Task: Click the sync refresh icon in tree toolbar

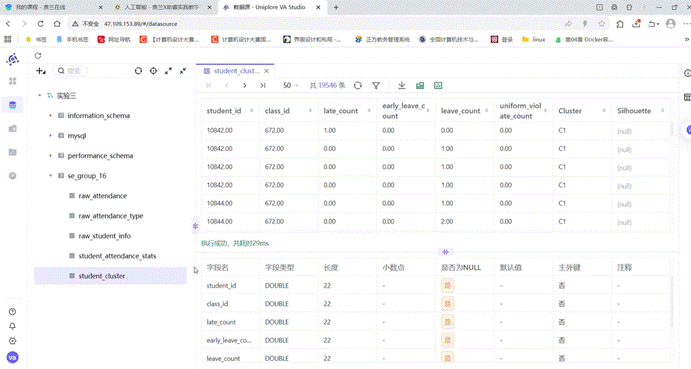Action: (138, 71)
